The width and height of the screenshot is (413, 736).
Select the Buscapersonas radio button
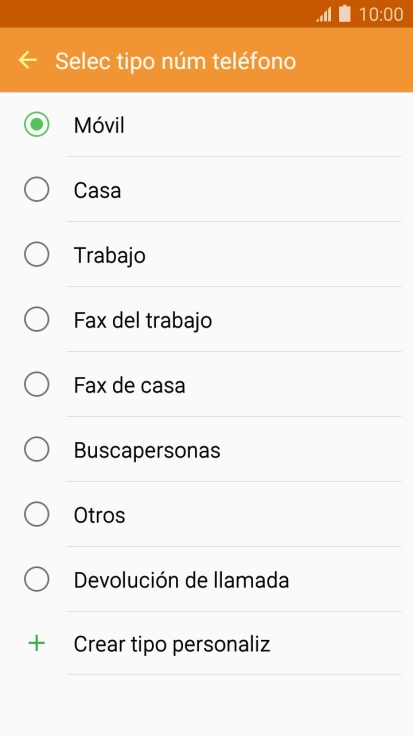[37, 449]
